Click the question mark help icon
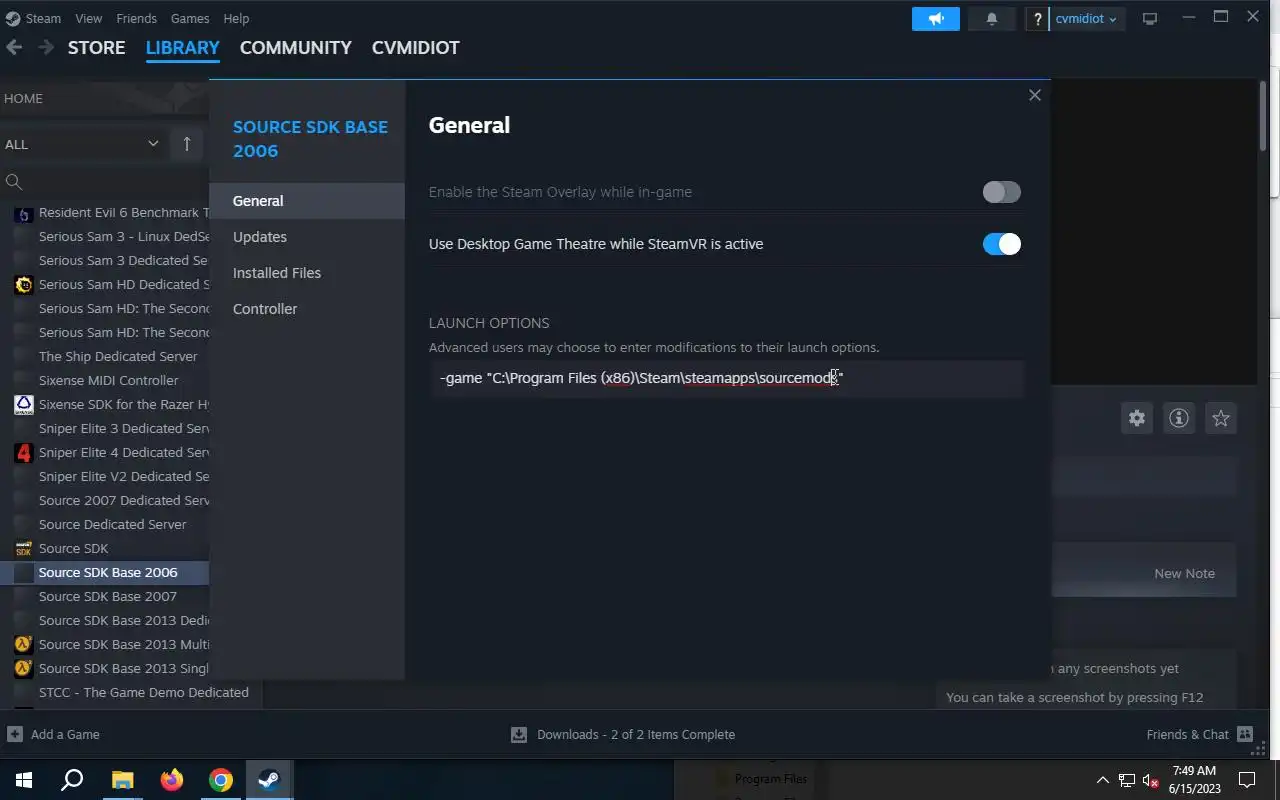 click(x=1038, y=19)
